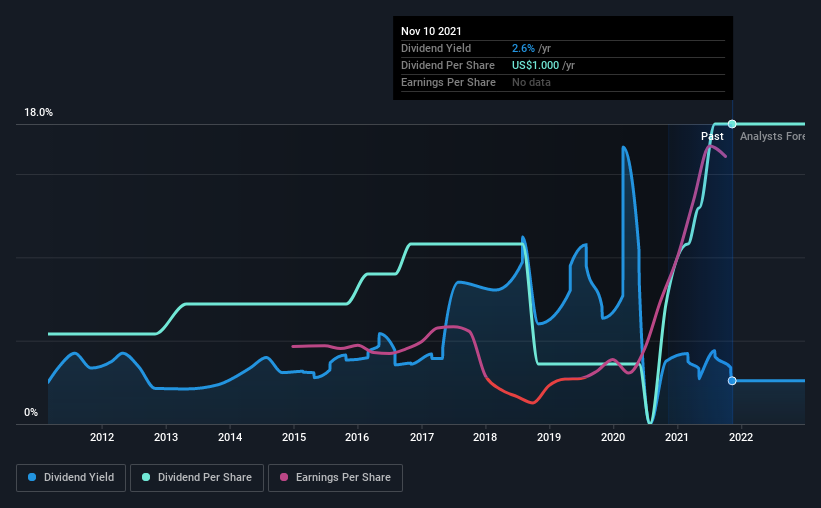Click the Nov 10 2021 tooltip date
Viewport: 821px width, 508px height.
click(x=432, y=31)
